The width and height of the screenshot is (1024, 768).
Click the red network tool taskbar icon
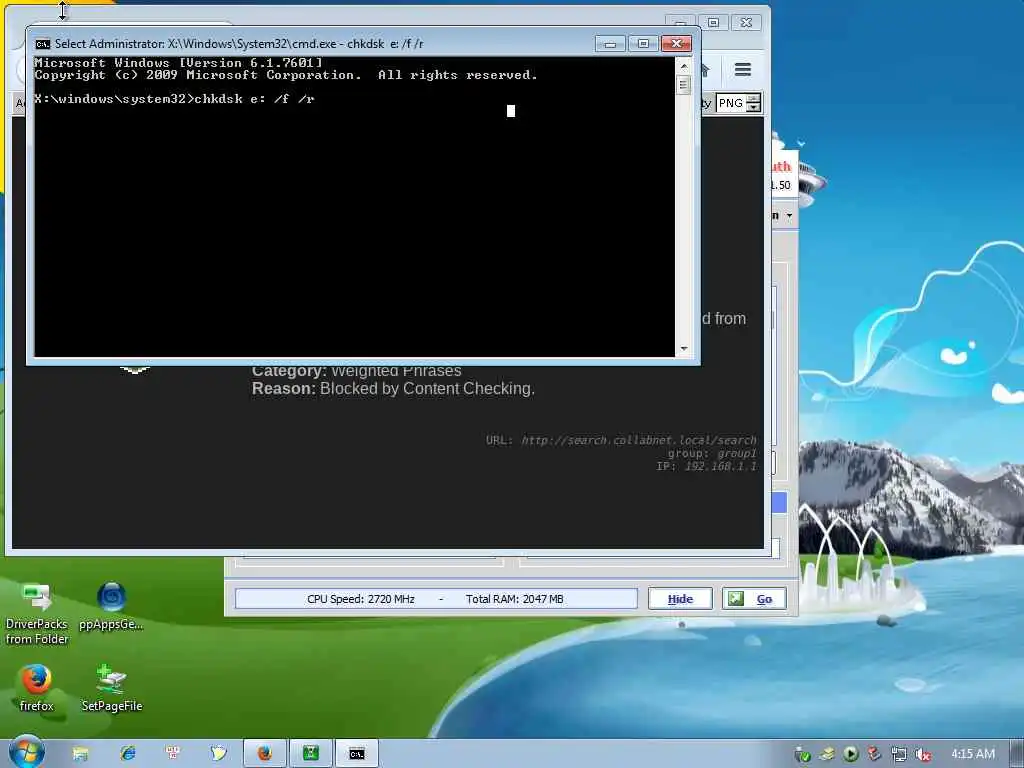point(172,753)
